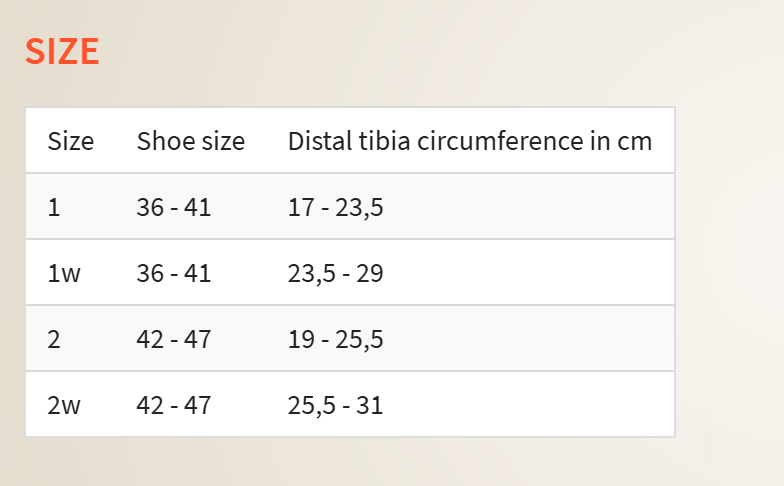Screen dimensions: 784x486
Task: Select shoe size 36 - 41 in 1w row
Action: point(174,273)
